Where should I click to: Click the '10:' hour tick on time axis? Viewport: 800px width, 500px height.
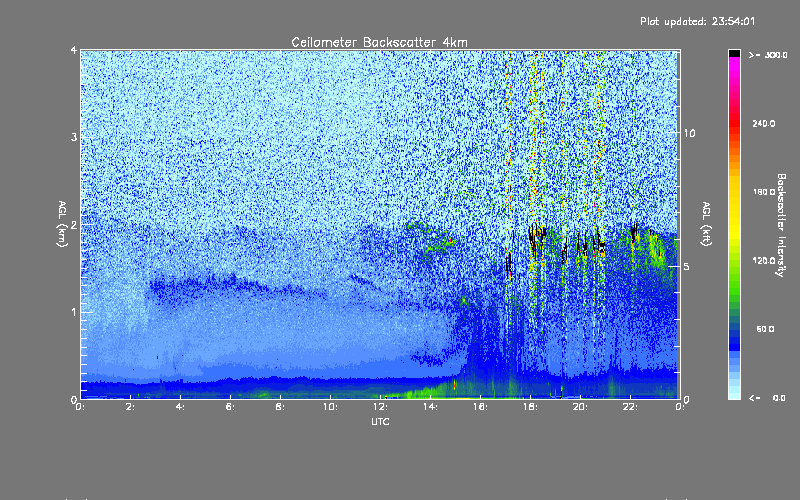[x=331, y=407]
